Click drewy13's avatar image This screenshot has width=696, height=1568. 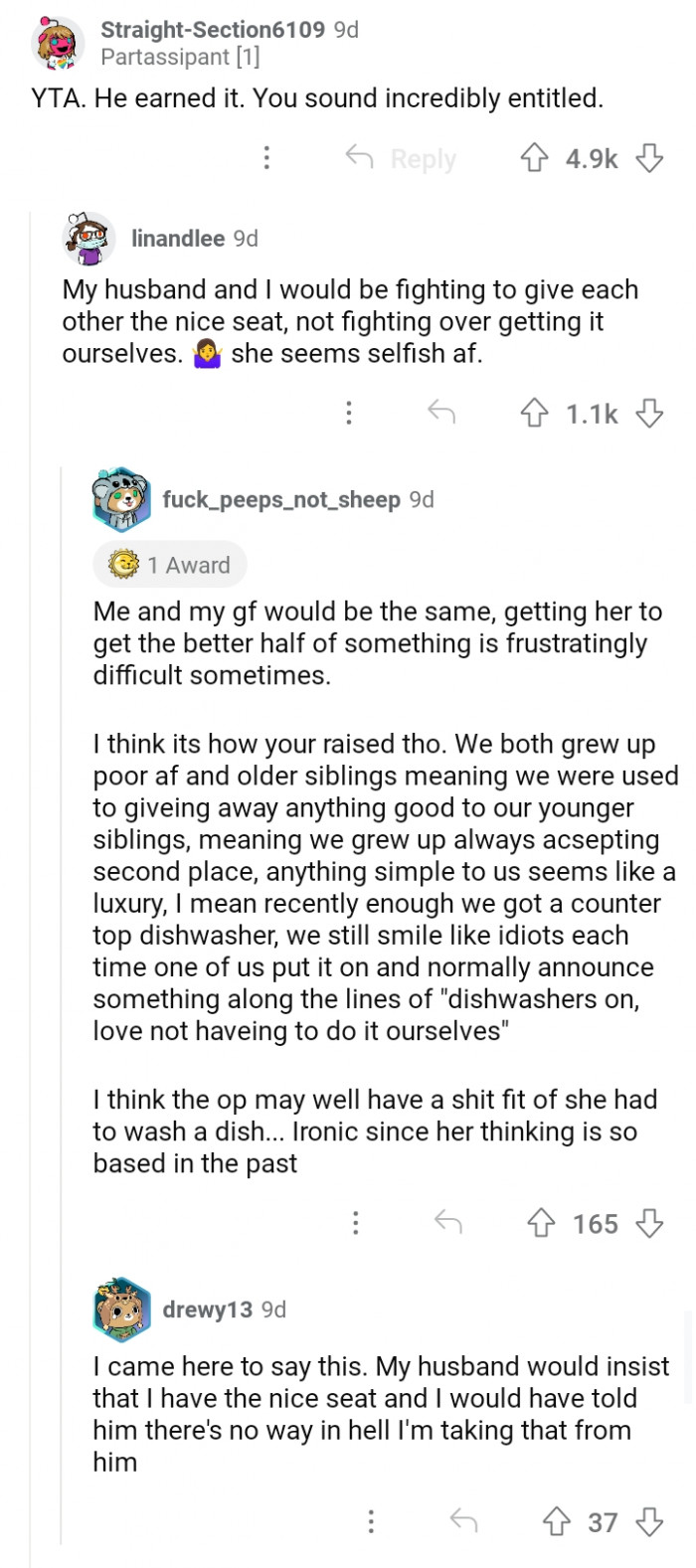121,1309
